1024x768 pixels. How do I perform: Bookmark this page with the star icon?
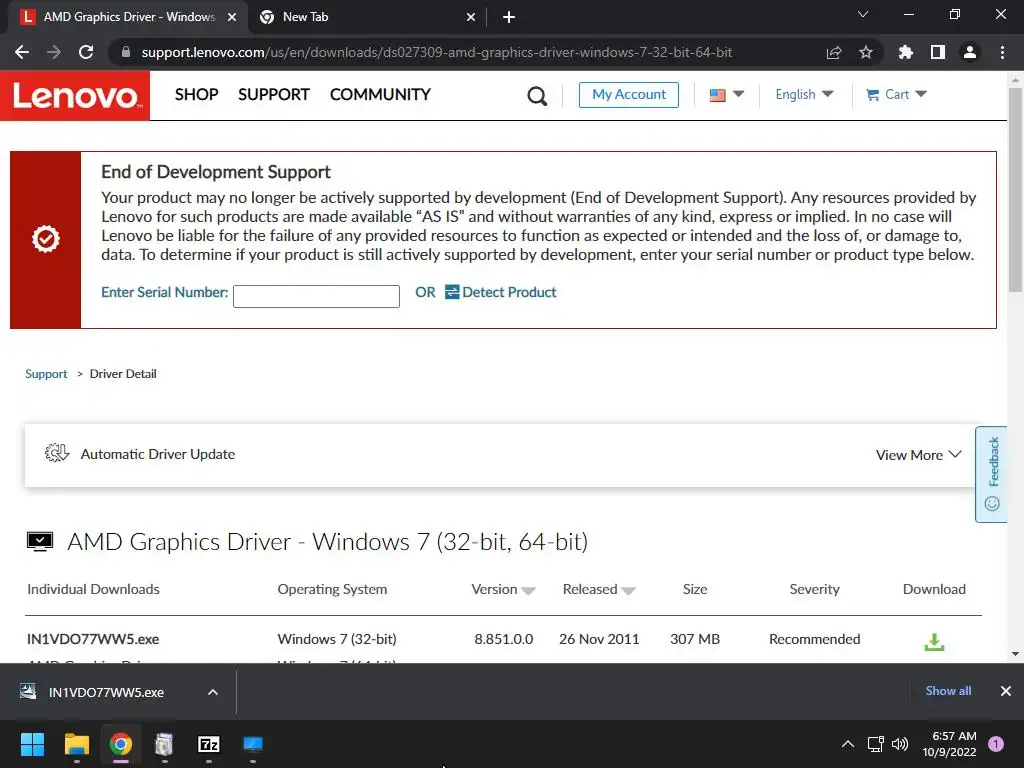tap(865, 52)
